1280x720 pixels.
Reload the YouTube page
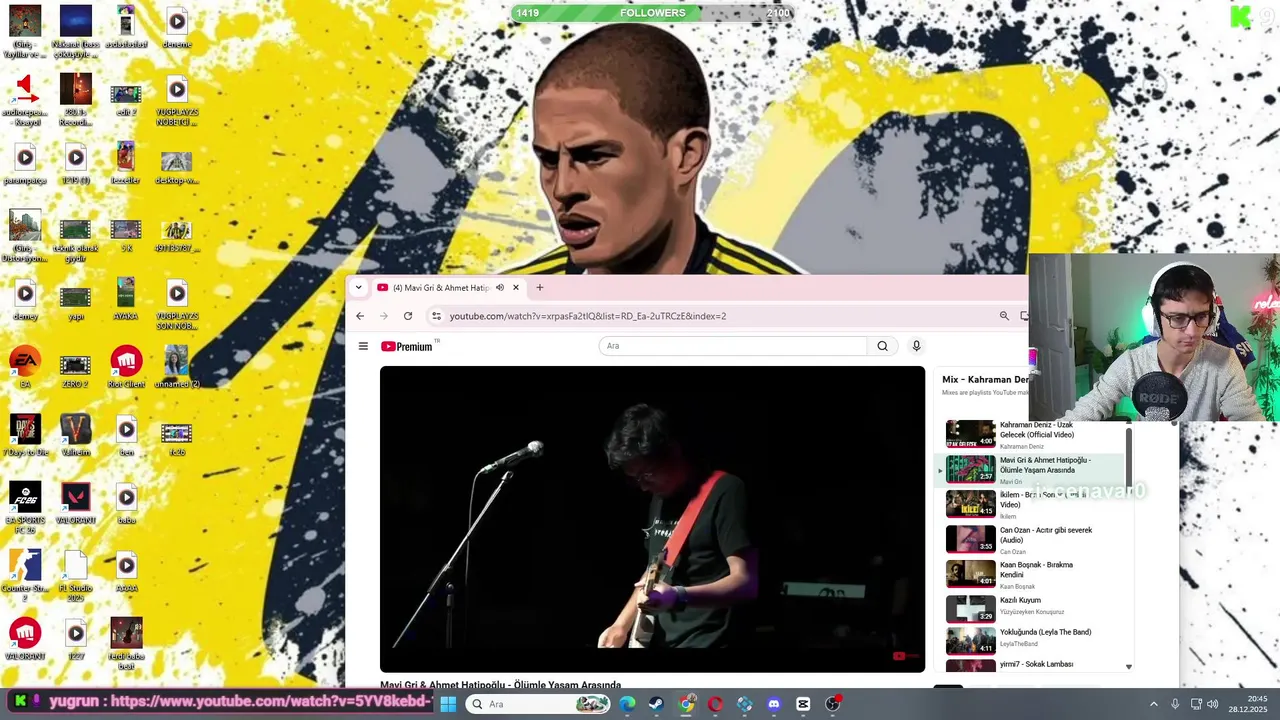[x=408, y=316]
